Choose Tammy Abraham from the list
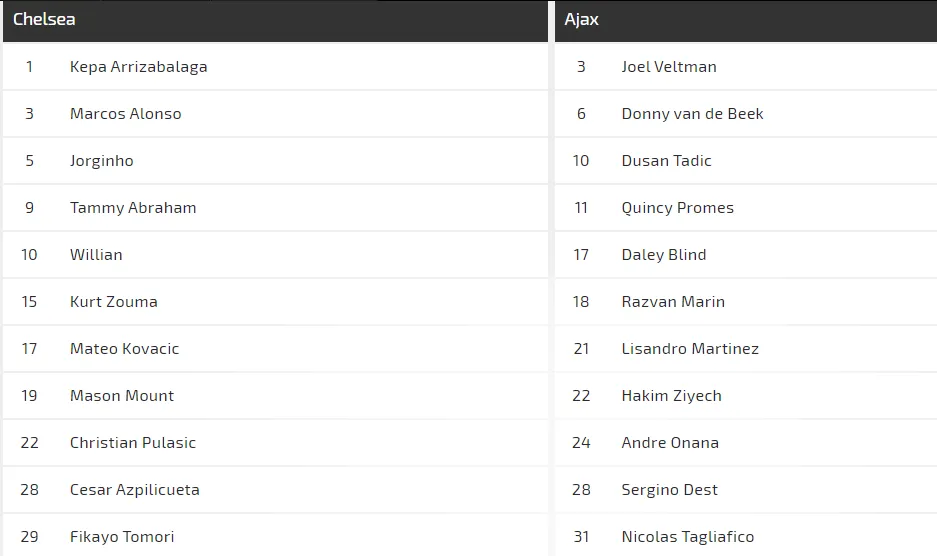Viewport: 937px width, 556px height. pos(133,208)
